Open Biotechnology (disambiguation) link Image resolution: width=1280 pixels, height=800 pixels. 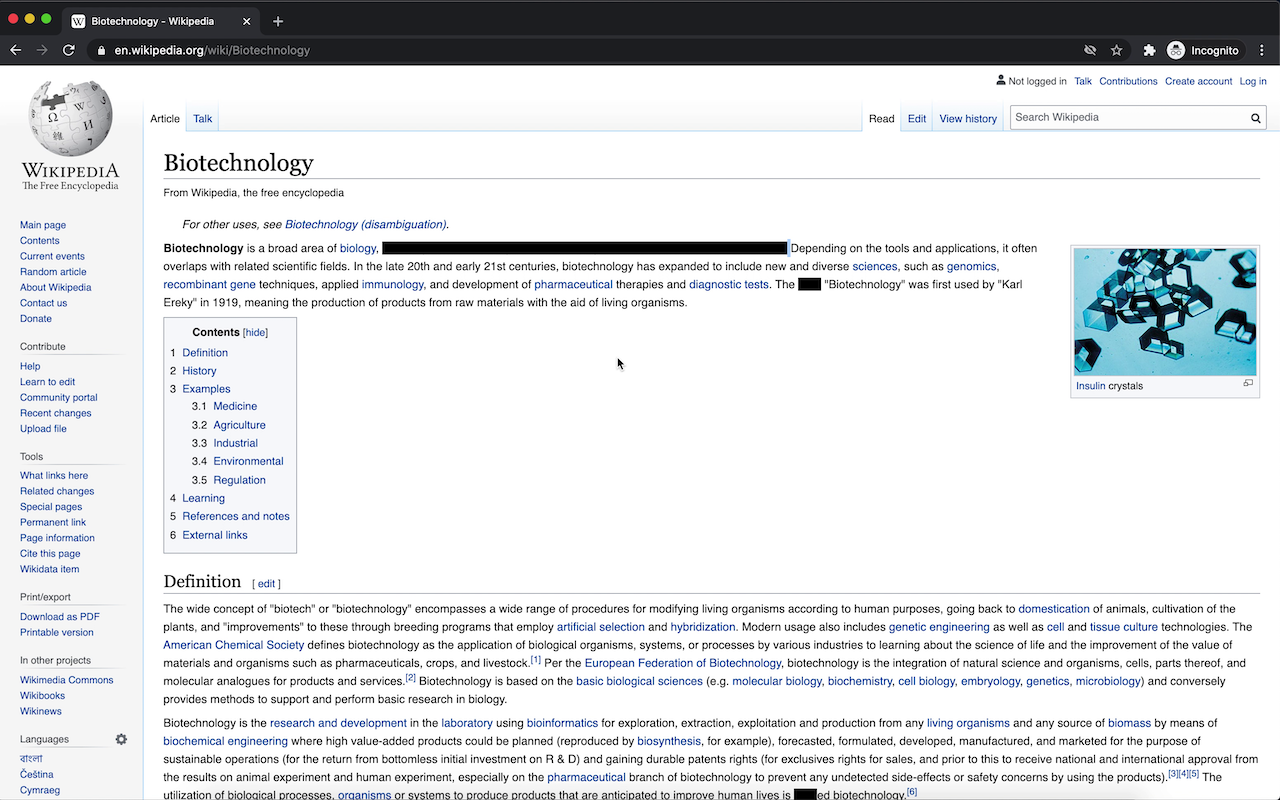pos(366,225)
